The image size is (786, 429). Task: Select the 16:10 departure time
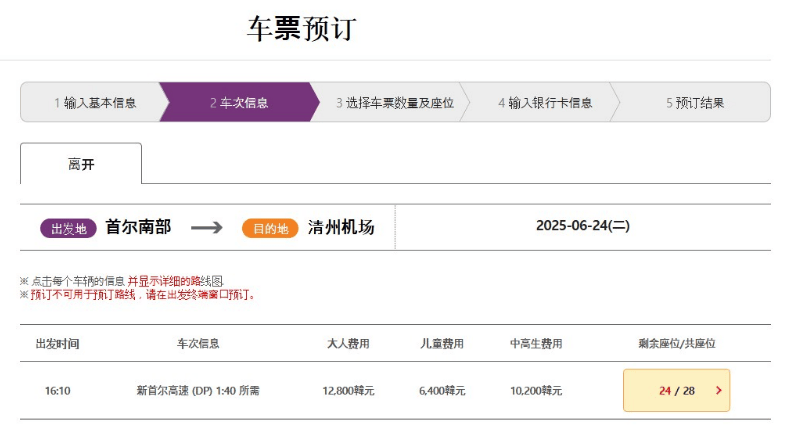point(58,390)
